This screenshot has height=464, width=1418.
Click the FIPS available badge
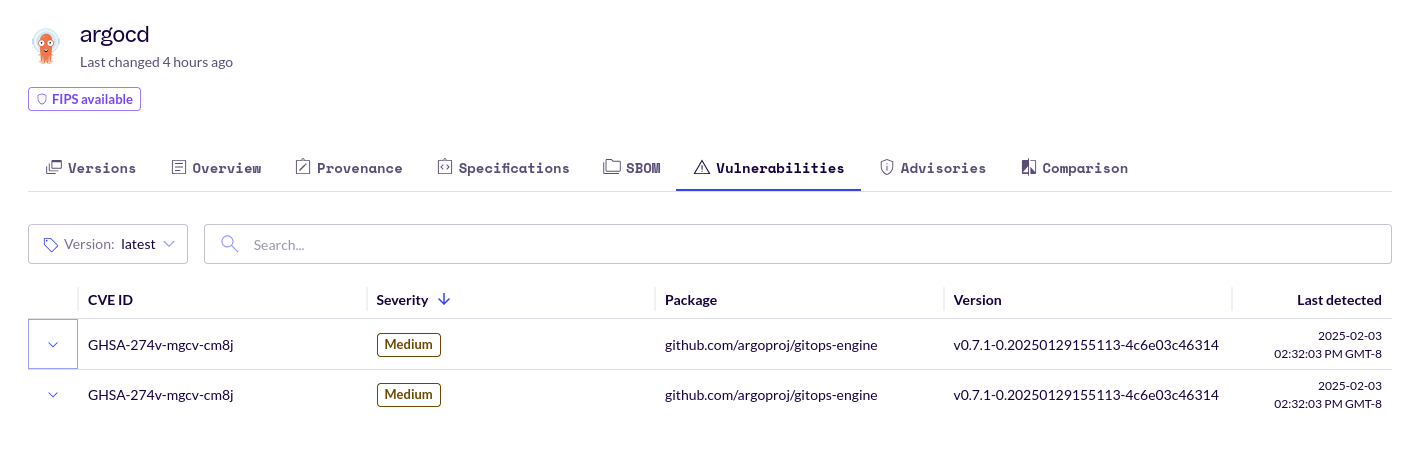pyautogui.click(x=85, y=99)
